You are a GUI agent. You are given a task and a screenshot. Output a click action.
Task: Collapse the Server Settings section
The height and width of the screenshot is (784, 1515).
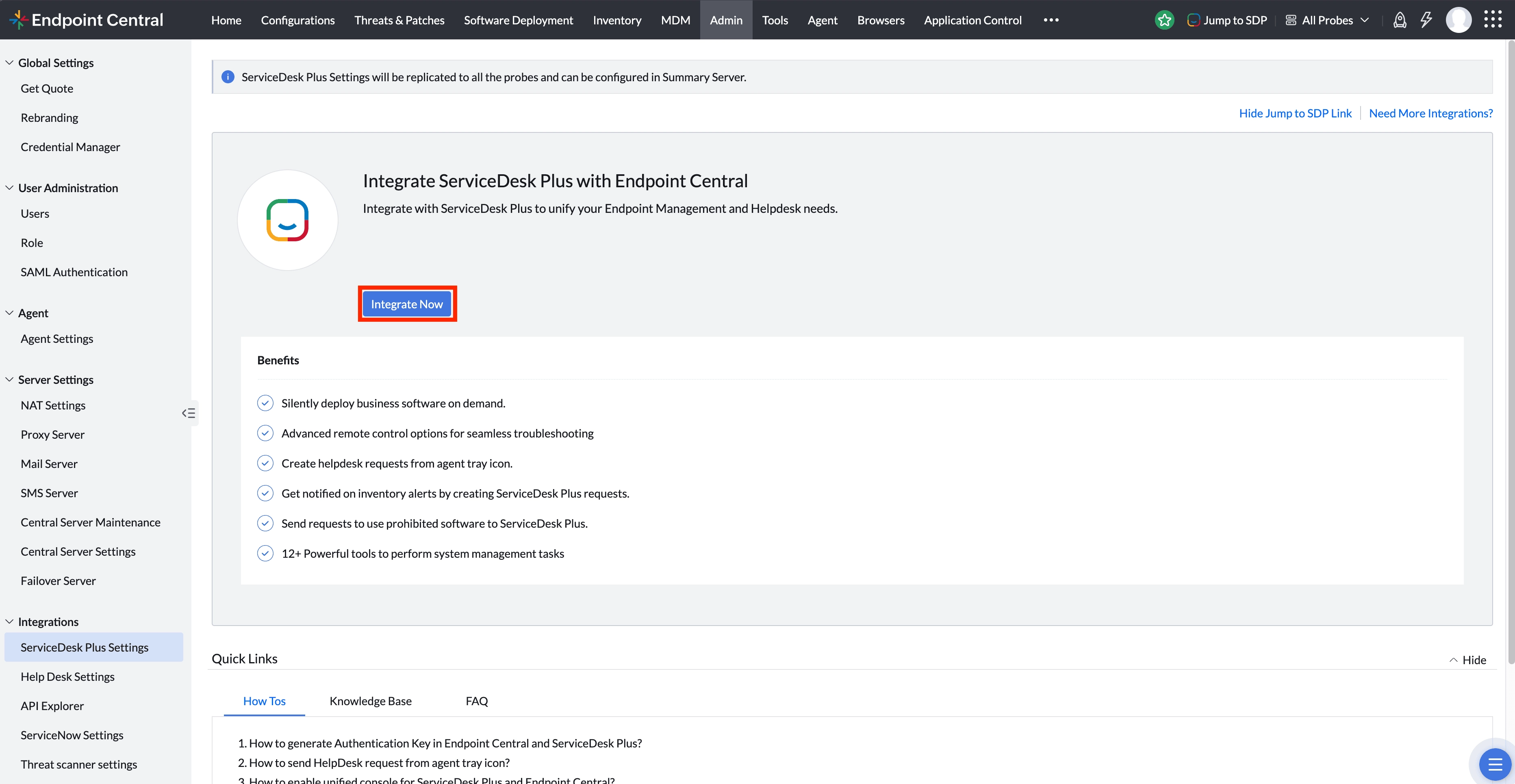[9, 379]
